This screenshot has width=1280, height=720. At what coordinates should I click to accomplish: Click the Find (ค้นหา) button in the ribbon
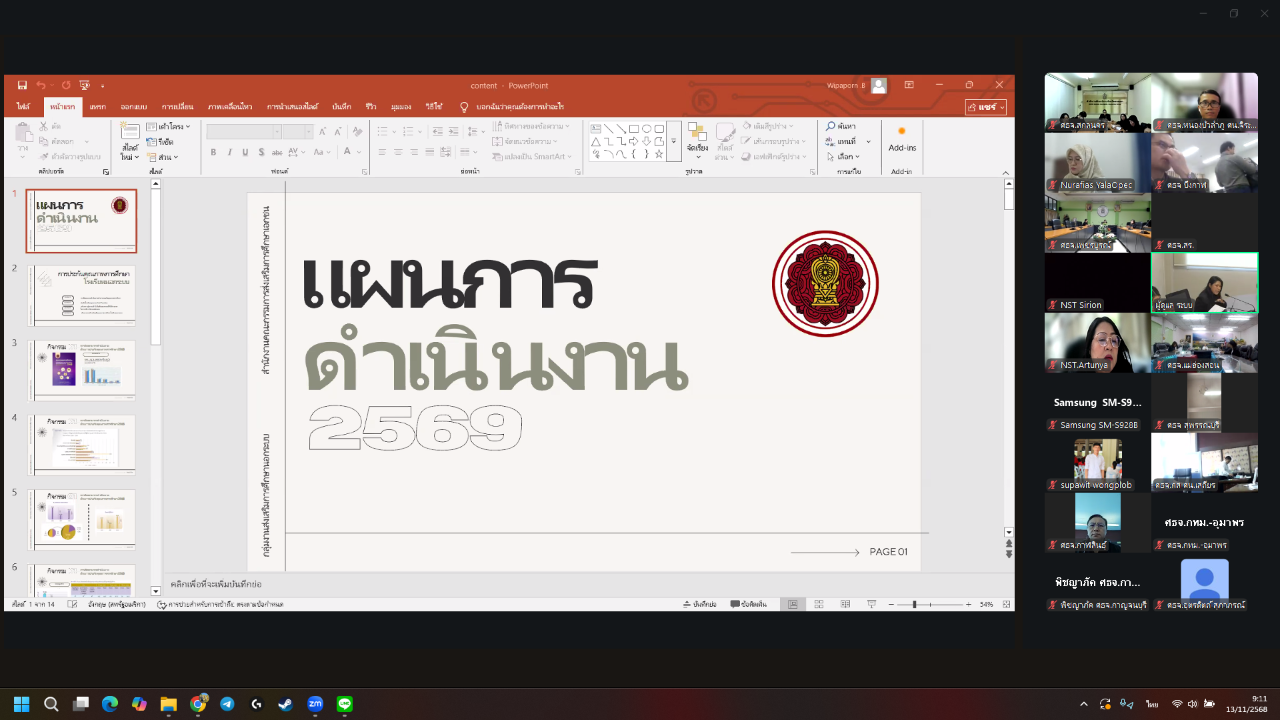(841, 126)
